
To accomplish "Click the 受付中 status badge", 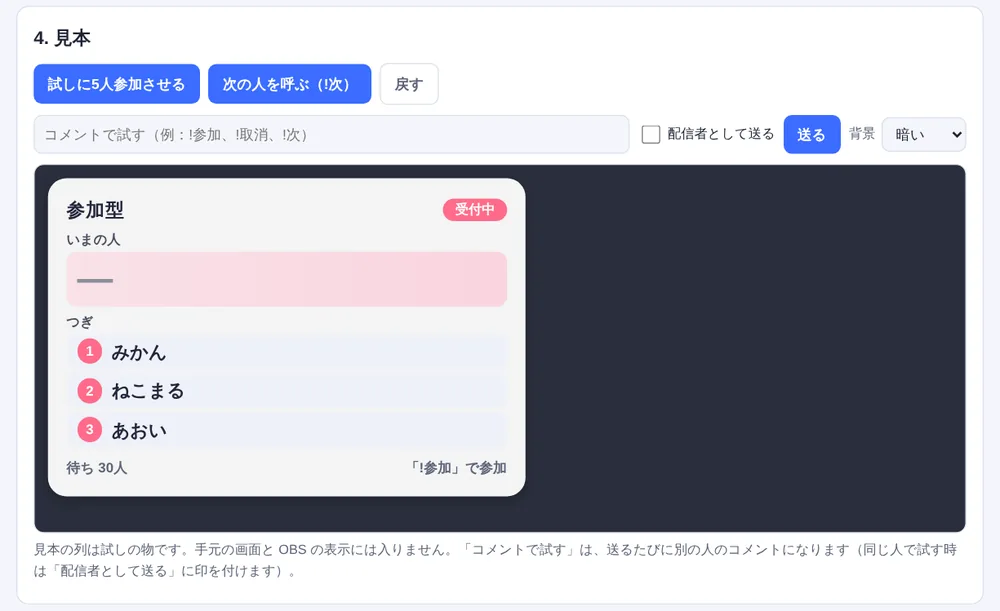I will 474,209.
